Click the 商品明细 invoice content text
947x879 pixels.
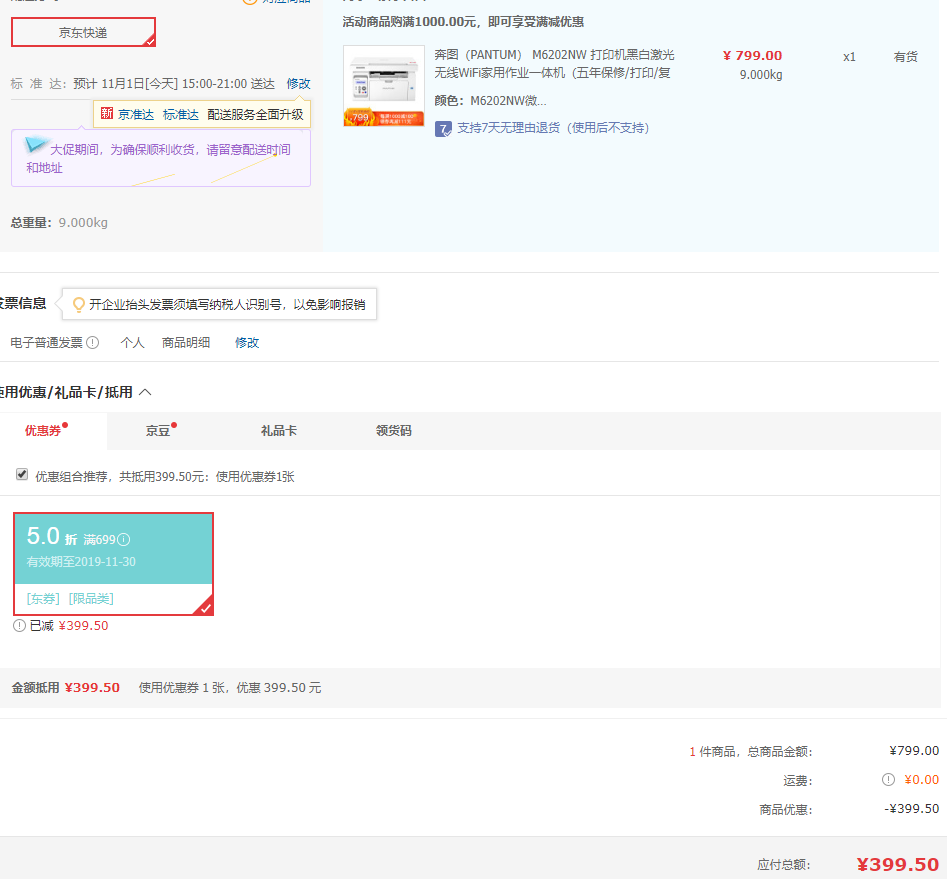186,343
